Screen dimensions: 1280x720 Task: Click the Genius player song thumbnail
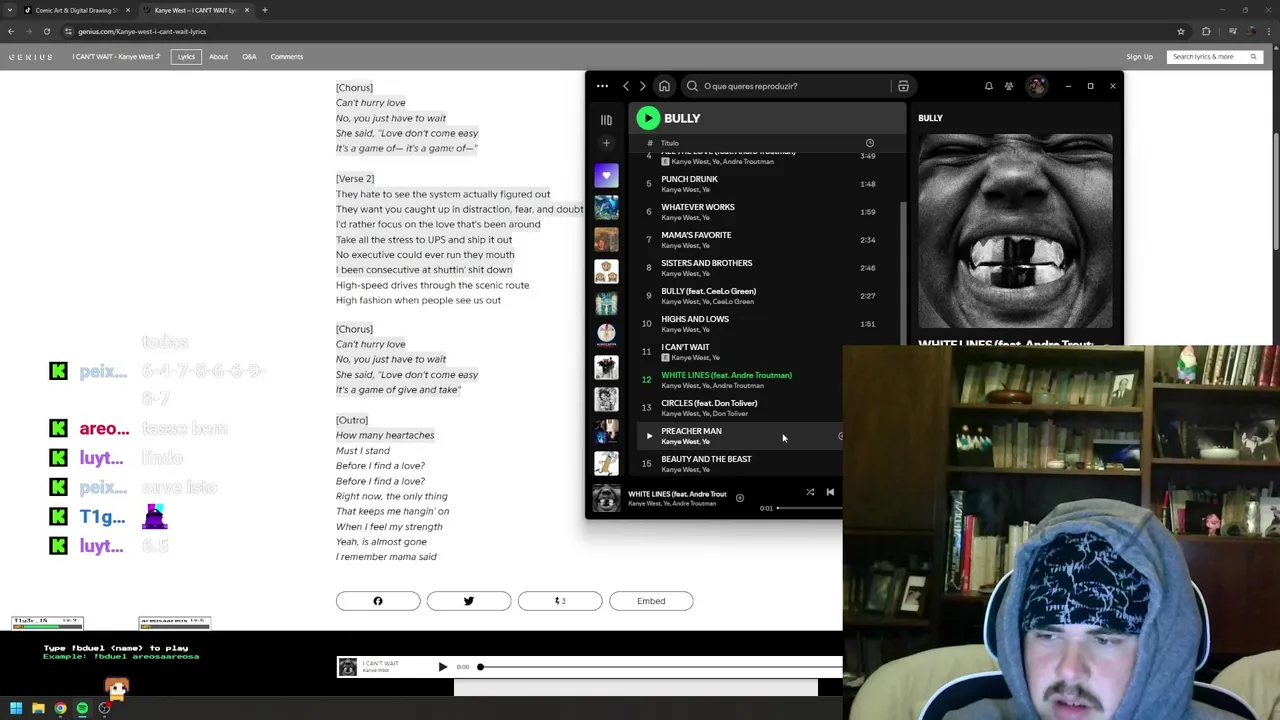(347, 667)
